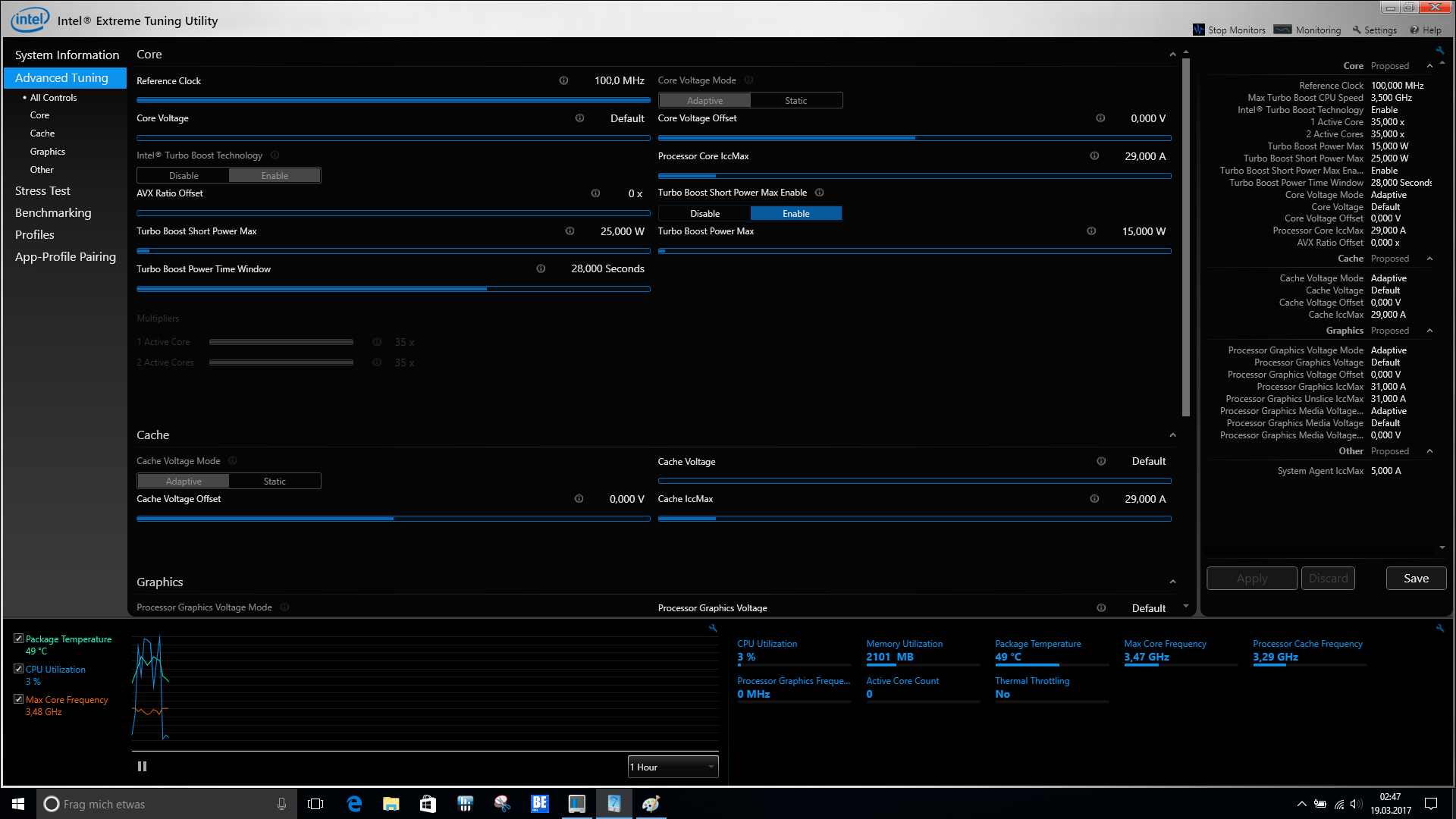Select Profiles in left navigation
Image resolution: width=1456 pixels, height=819 pixels.
coord(35,235)
